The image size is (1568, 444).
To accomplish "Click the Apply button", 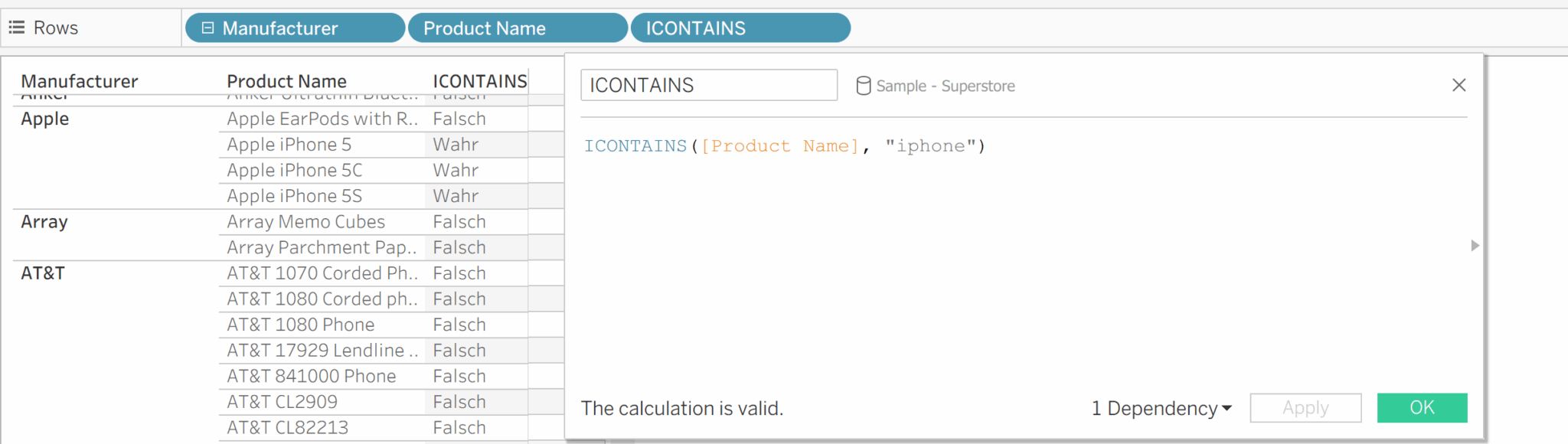I will pos(1305,408).
